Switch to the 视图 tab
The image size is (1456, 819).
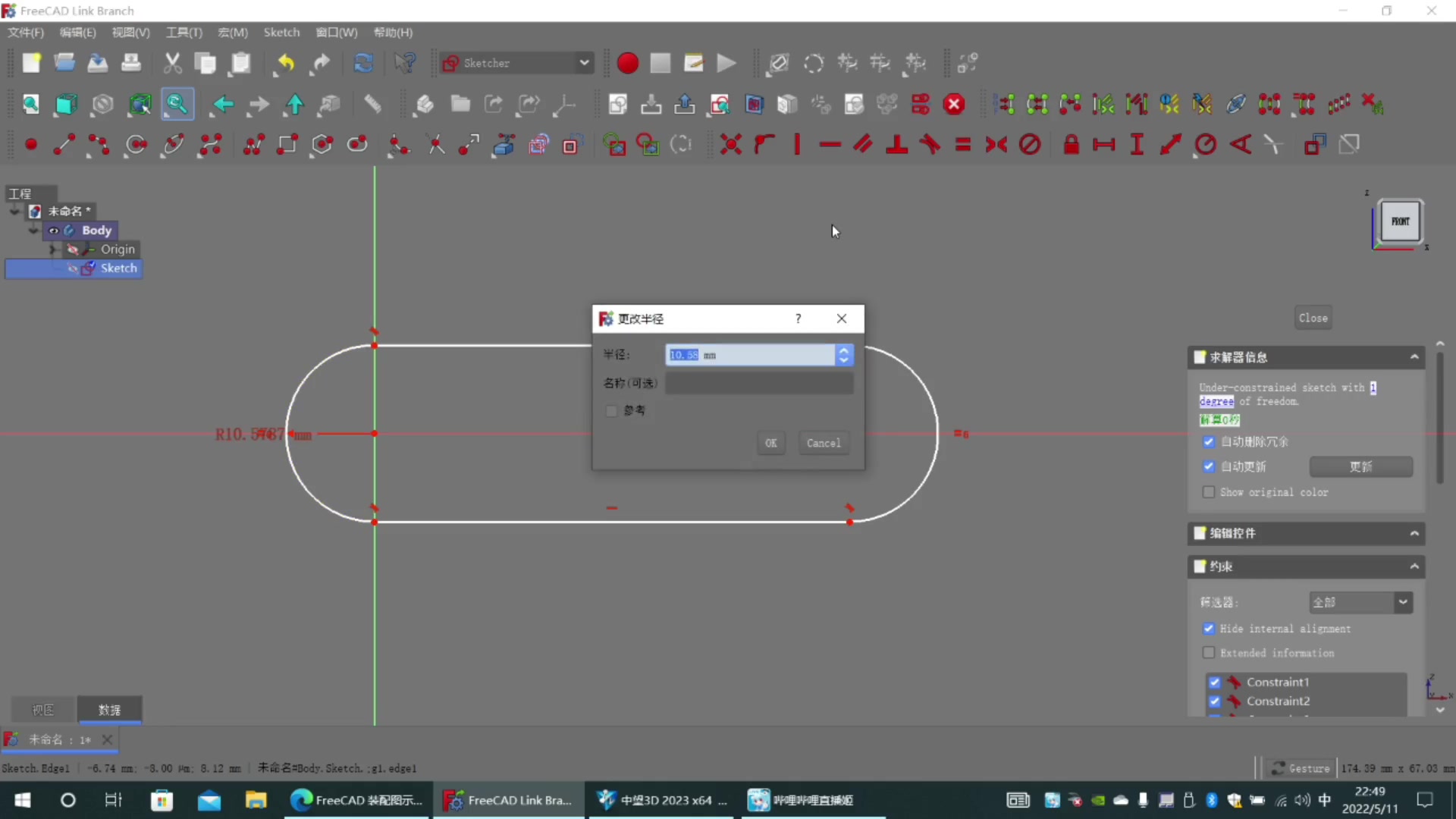[x=43, y=710]
